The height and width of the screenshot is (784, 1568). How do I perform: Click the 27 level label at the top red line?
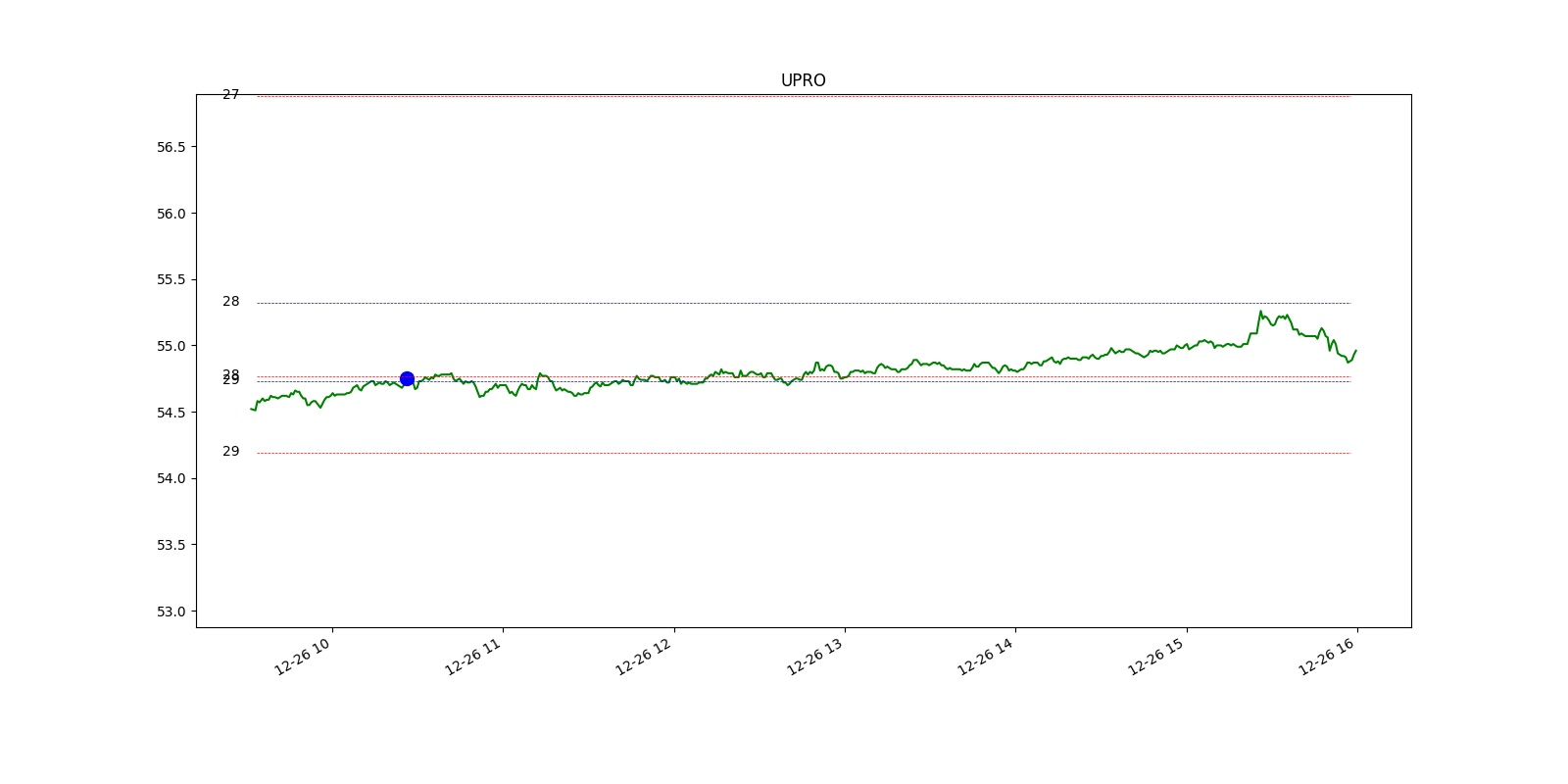[x=230, y=95]
